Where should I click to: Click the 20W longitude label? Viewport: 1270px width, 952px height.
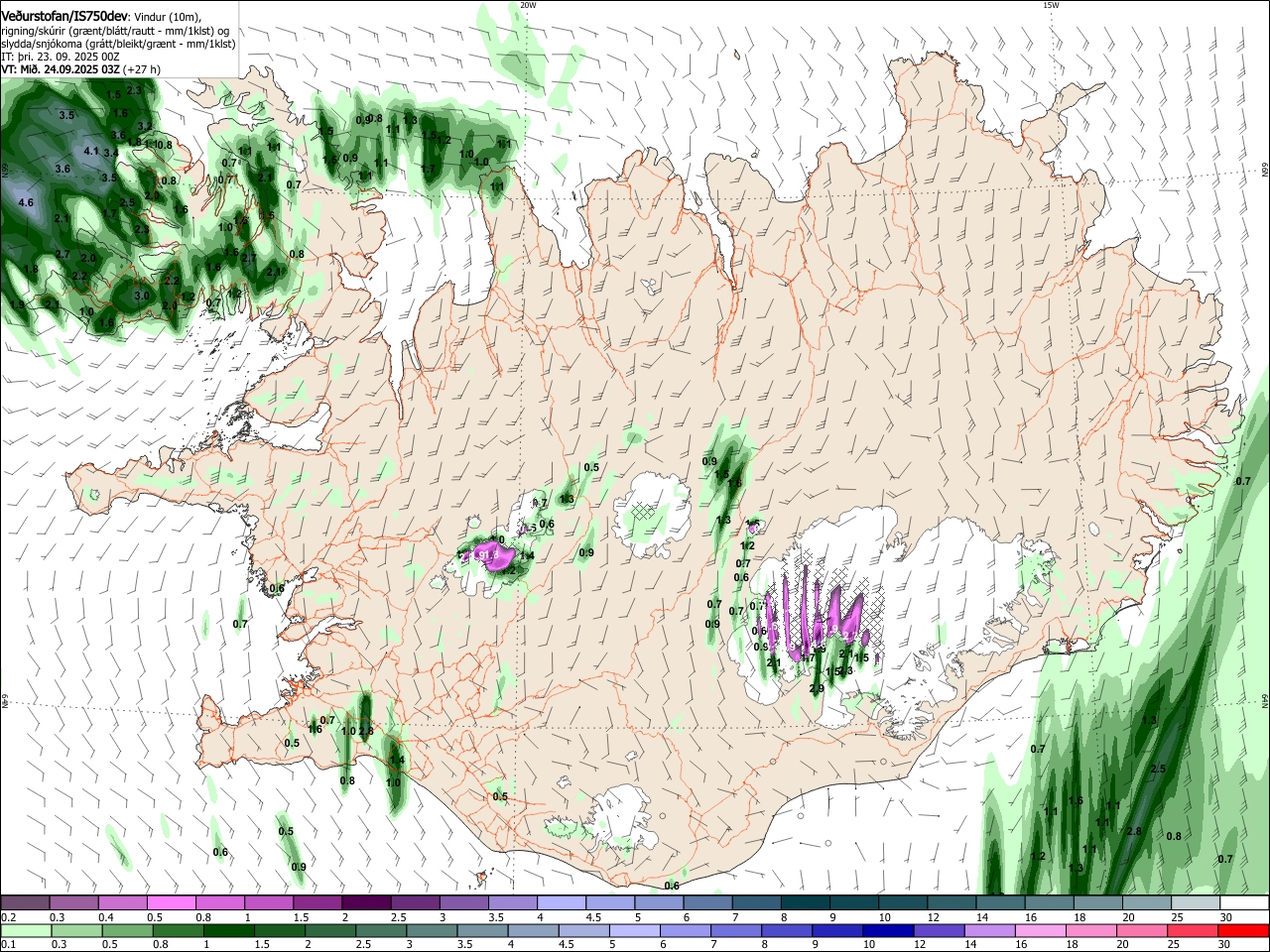point(528,5)
